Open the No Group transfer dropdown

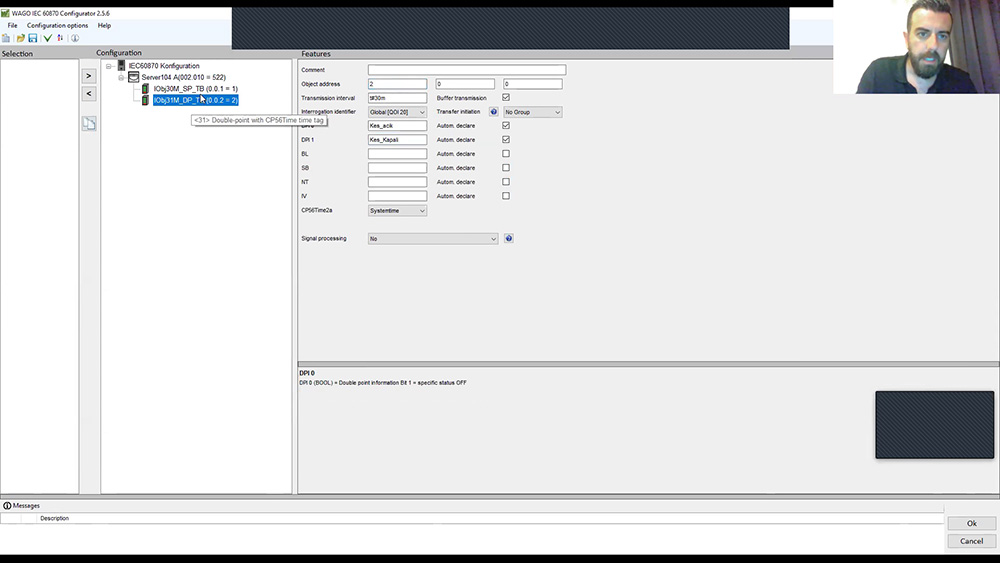tap(533, 112)
